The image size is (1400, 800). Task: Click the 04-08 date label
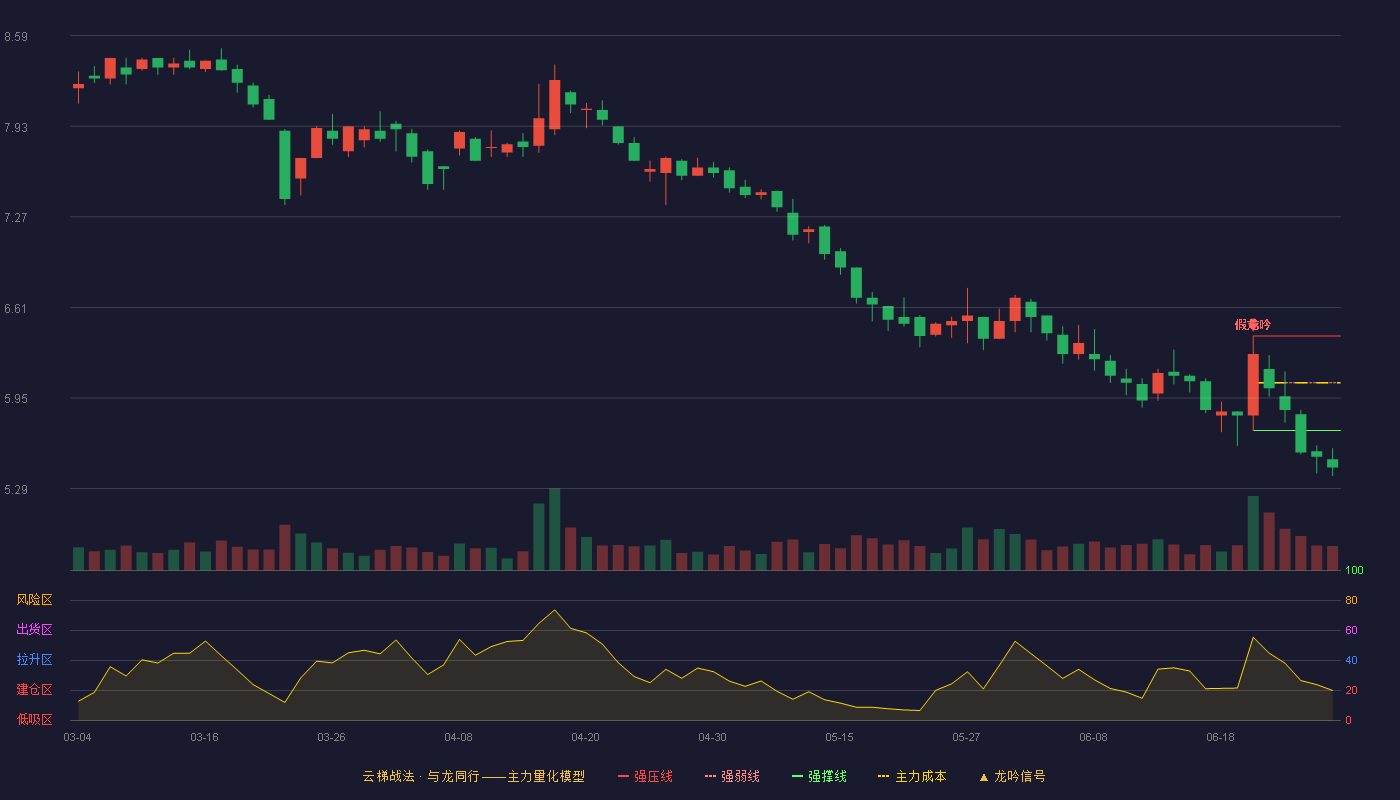pos(458,737)
